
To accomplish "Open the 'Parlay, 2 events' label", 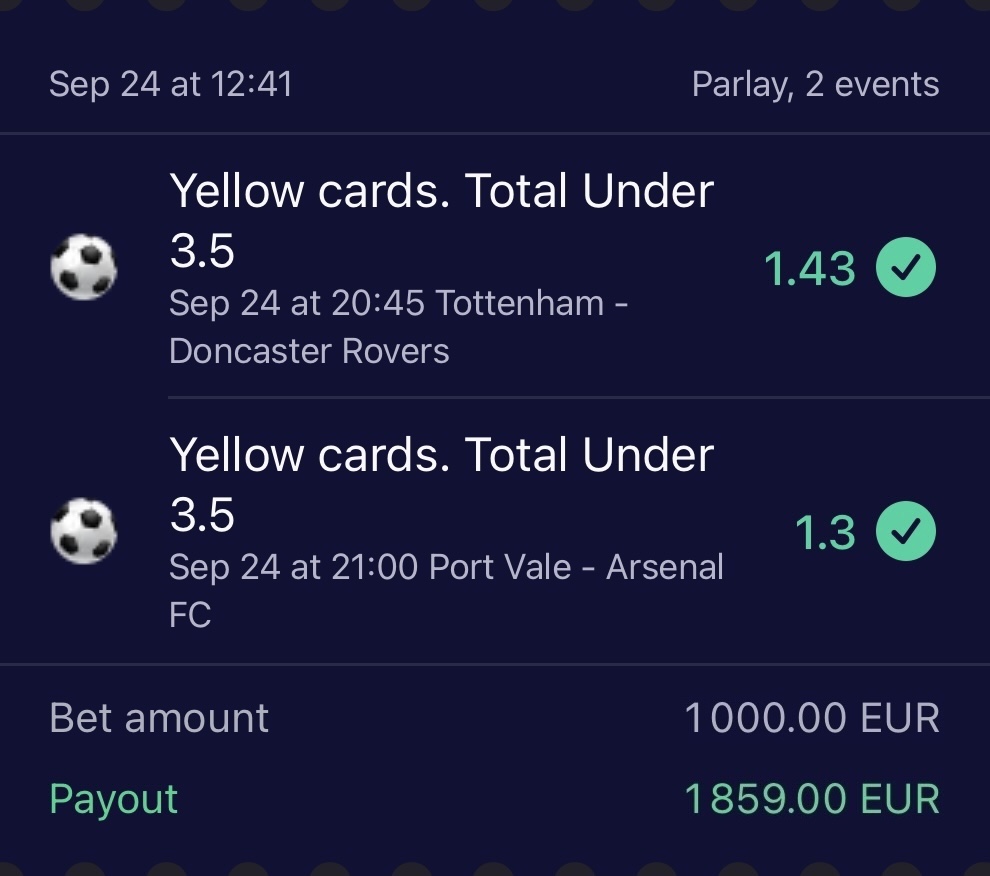I will coord(815,84).
